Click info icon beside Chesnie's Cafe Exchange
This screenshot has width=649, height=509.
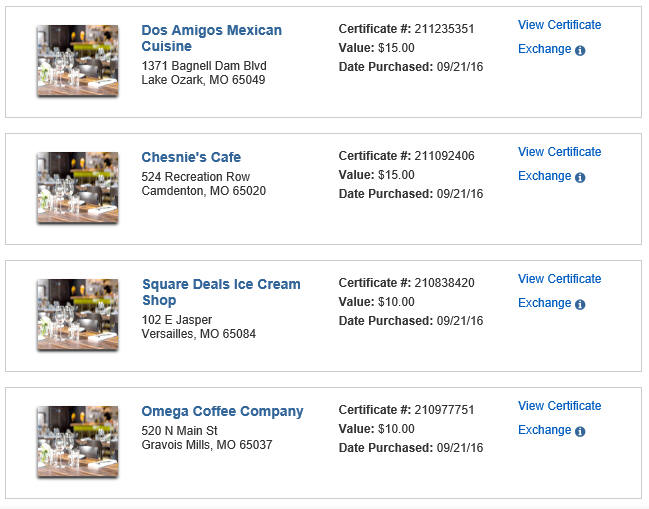pos(580,177)
